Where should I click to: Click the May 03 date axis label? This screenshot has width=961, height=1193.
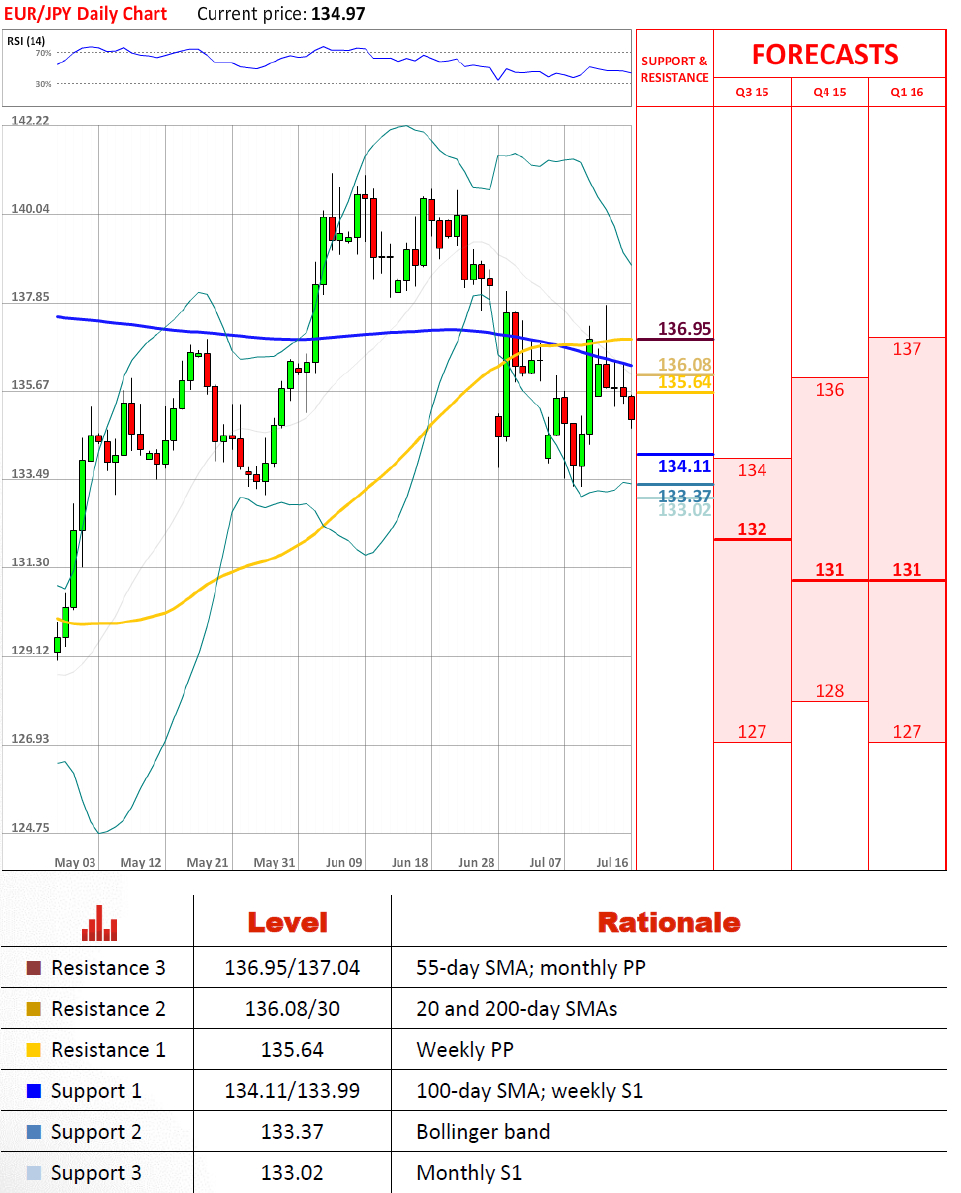[x=75, y=862]
